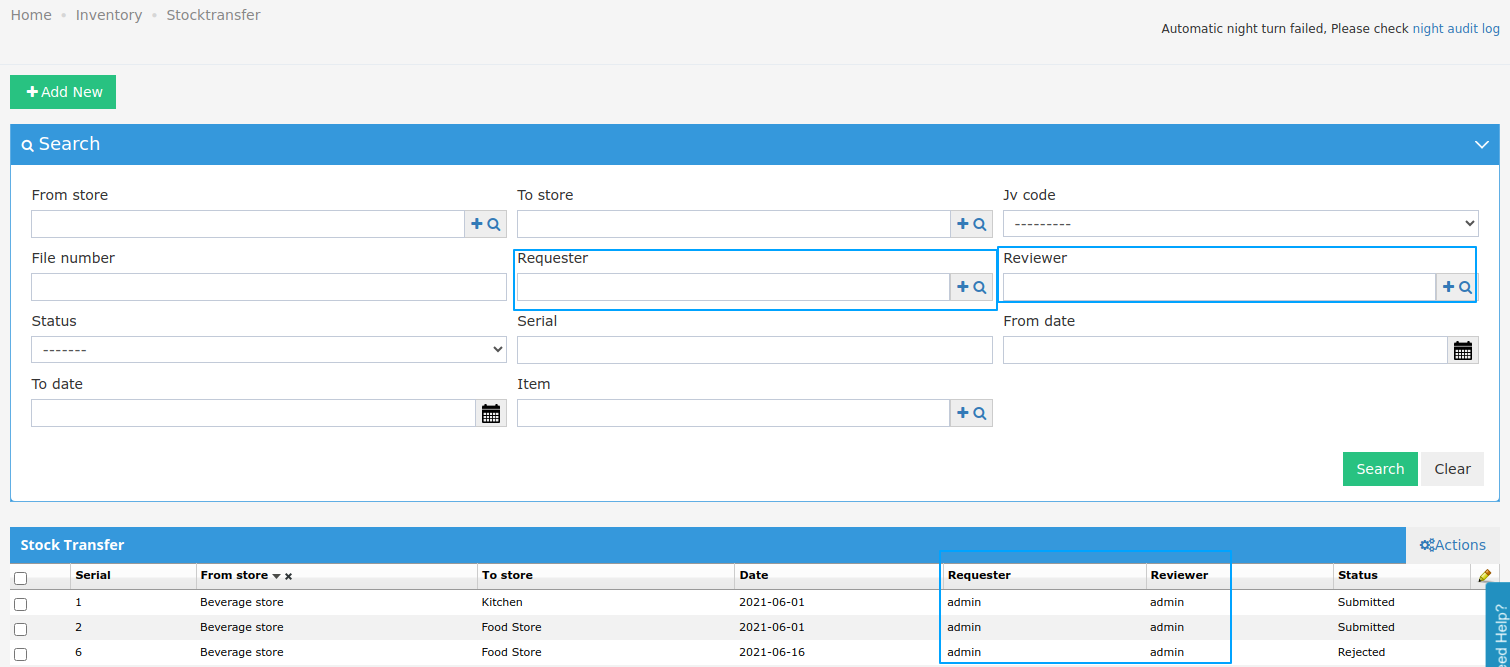Image resolution: width=1510 pixels, height=667 pixels.
Task: Click Submitted status in serial 1 row
Action: click(1366, 602)
